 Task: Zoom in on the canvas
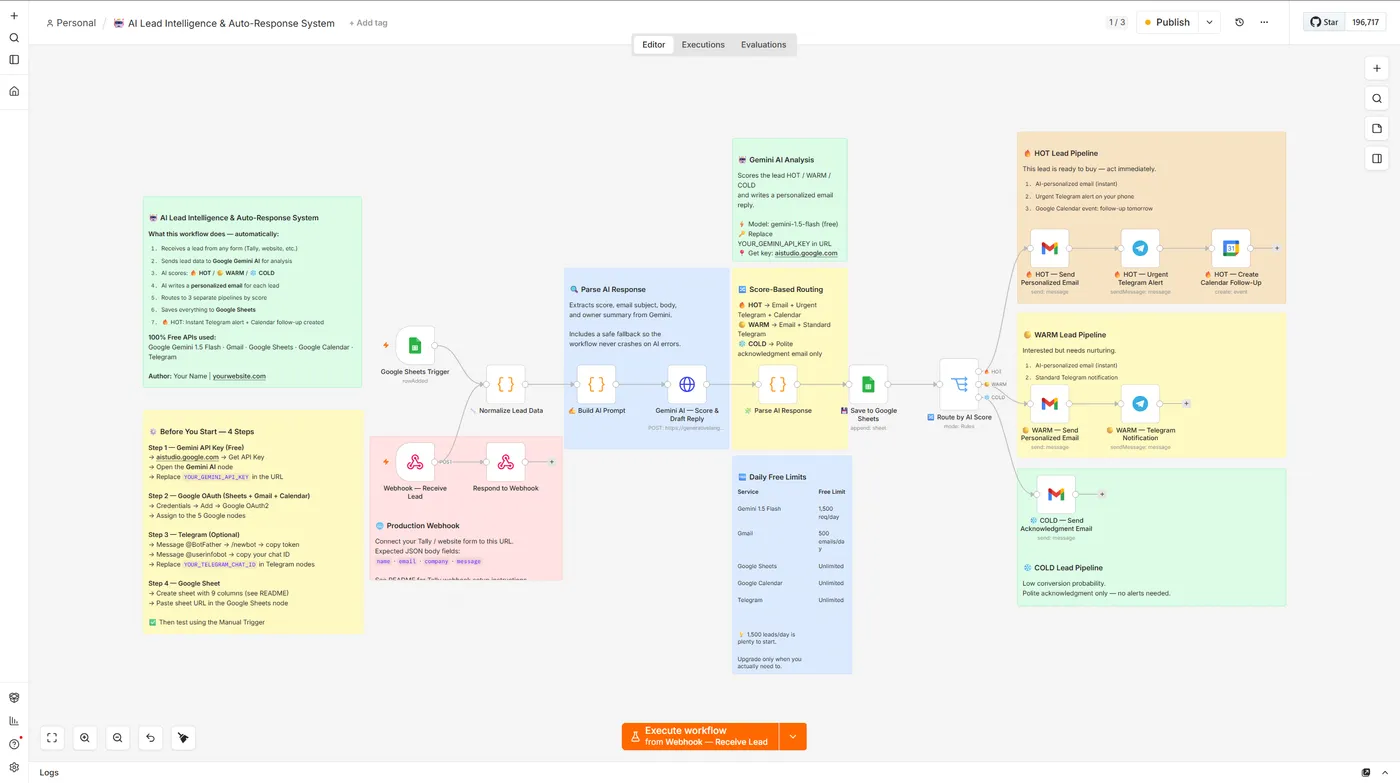click(x=85, y=738)
